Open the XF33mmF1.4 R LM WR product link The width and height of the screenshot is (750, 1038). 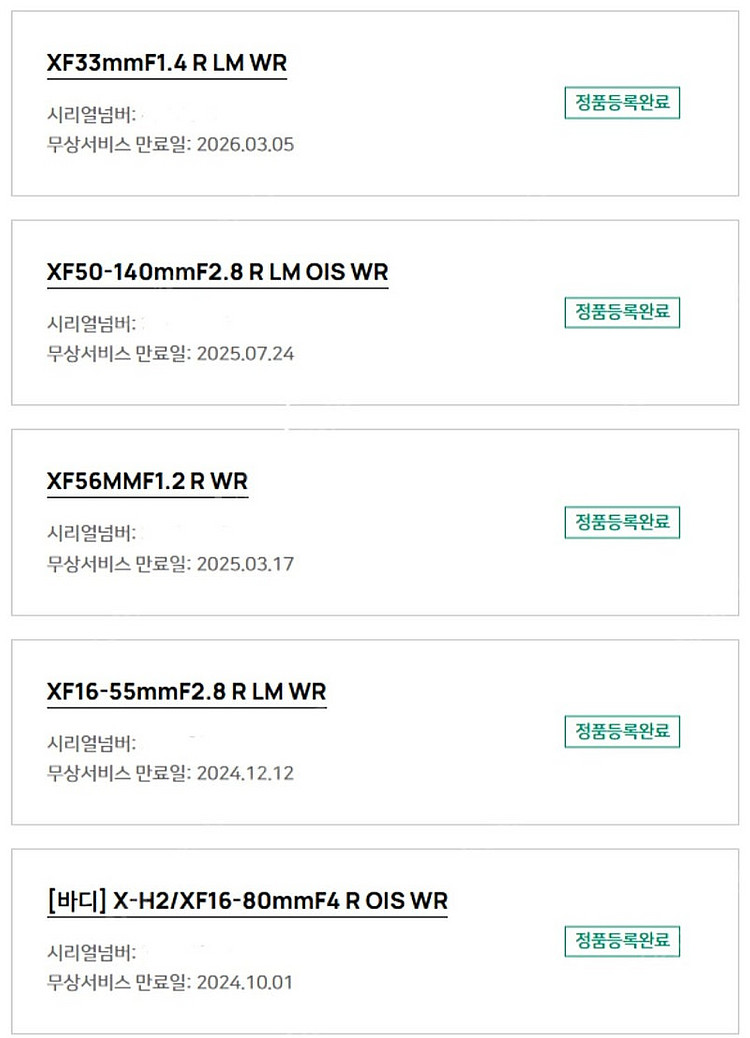coord(167,63)
